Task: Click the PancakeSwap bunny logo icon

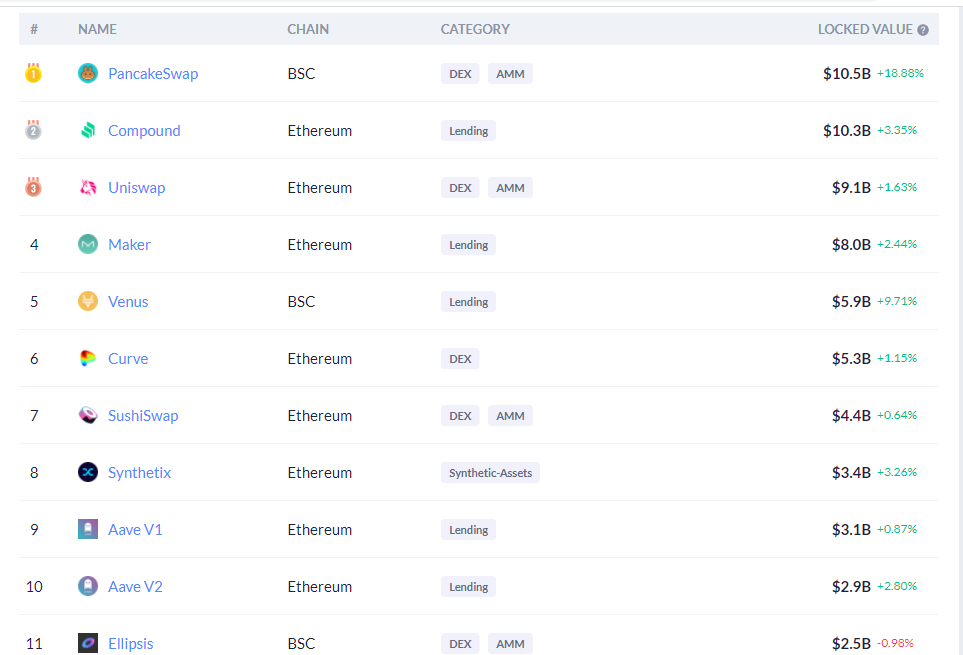Action: 88,73
